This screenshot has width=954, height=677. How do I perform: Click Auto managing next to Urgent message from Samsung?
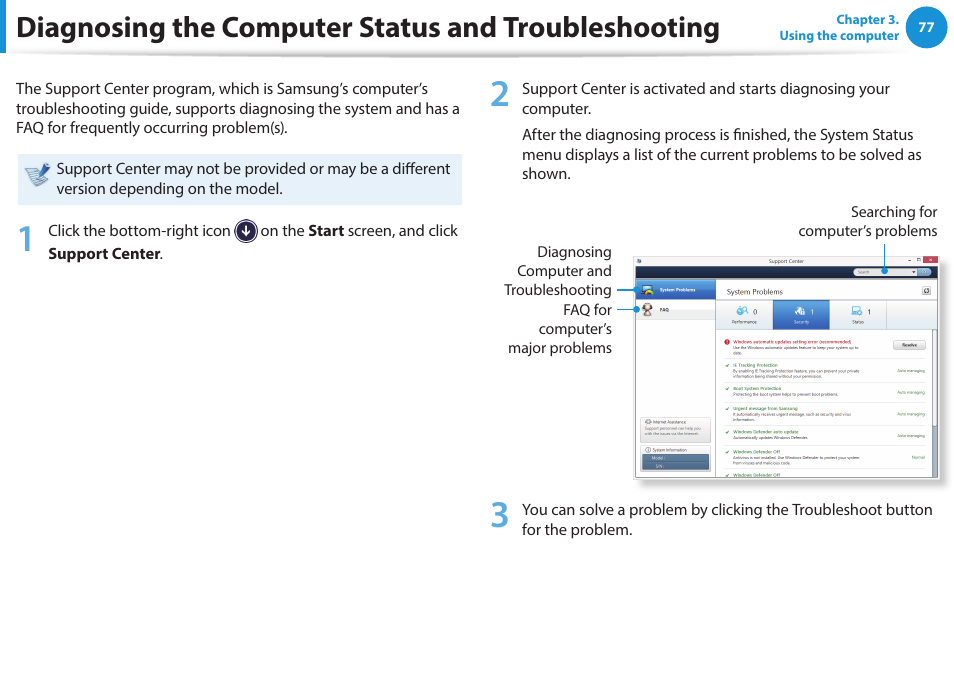pos(911,414)
